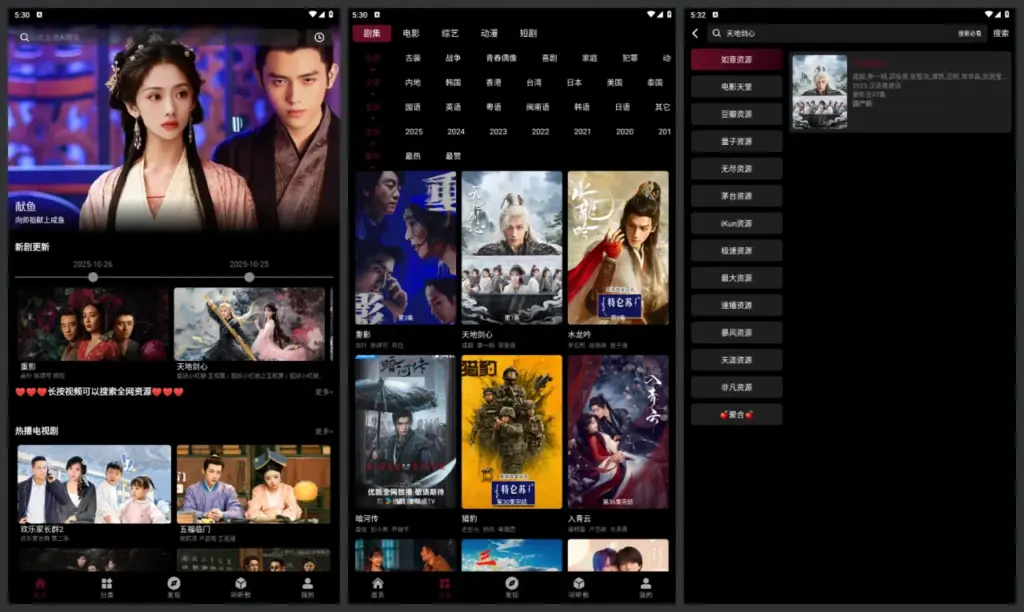Open the 发现 compass icon in bottom navigation

[172, 583]
